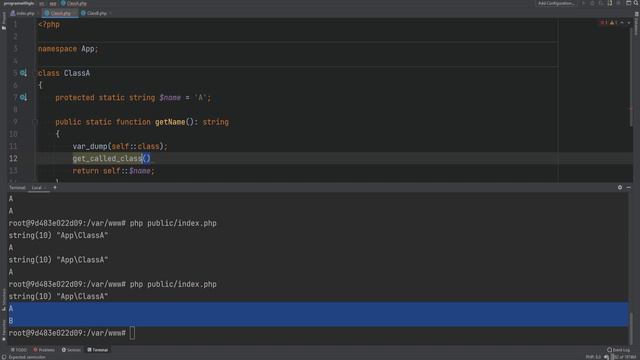Click the Search Everywhere magnifier icon
This screenshot has height=360, width=640.
[x=636, y=3]
